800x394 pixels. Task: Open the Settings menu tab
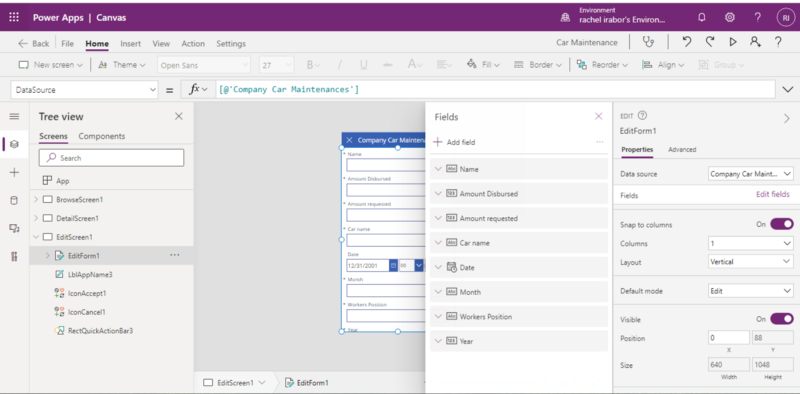(231, 43)
